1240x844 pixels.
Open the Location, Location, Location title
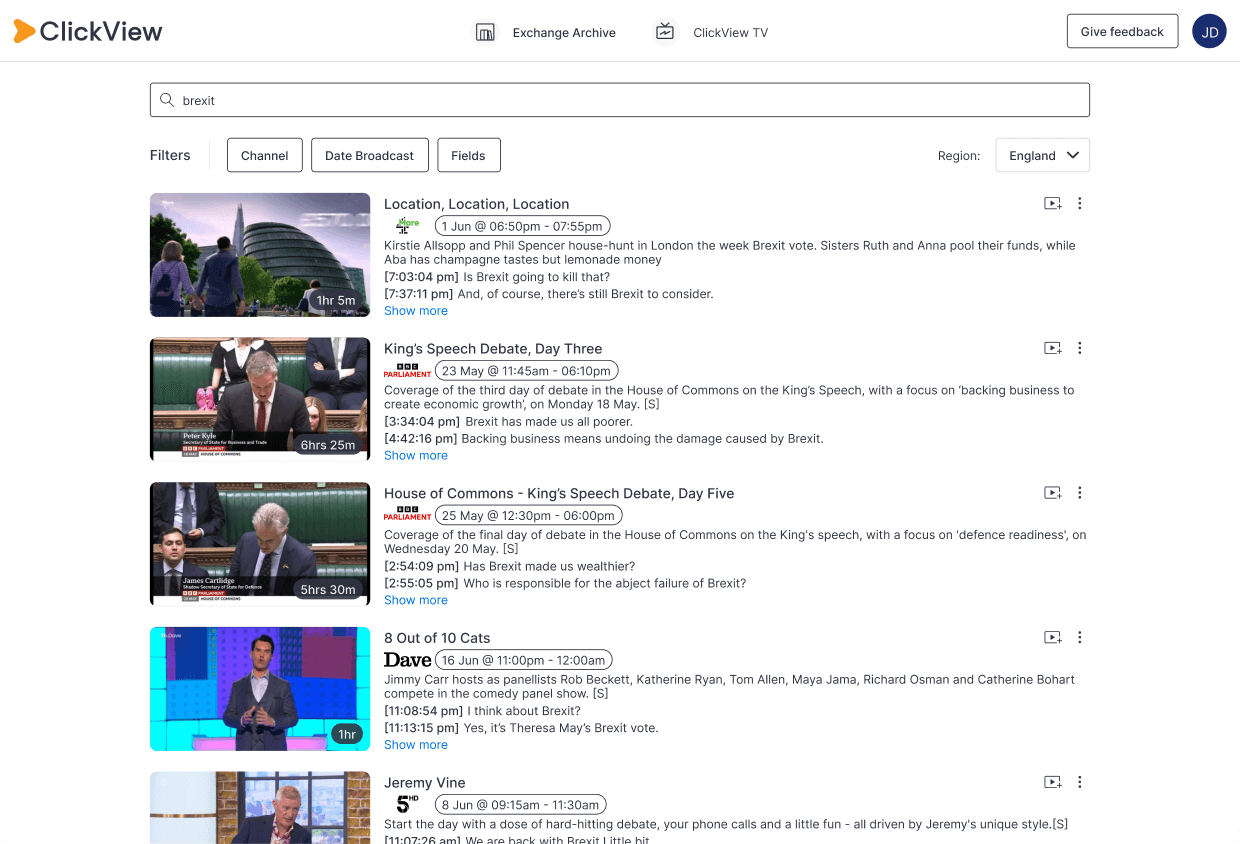pos(477,204)
